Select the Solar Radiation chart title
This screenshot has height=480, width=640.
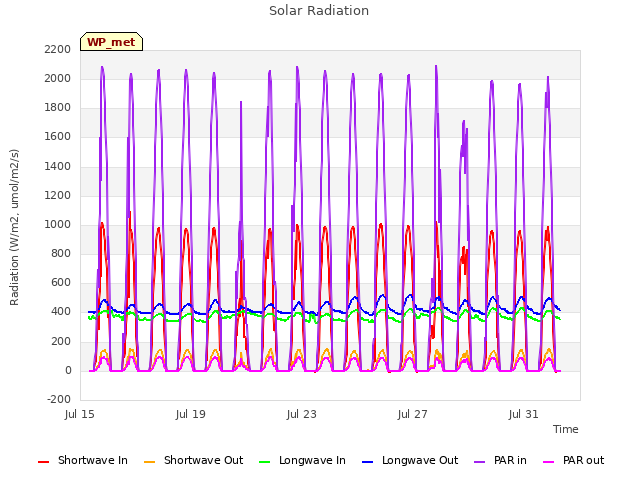pyautogui.click(x=319, y=11)
